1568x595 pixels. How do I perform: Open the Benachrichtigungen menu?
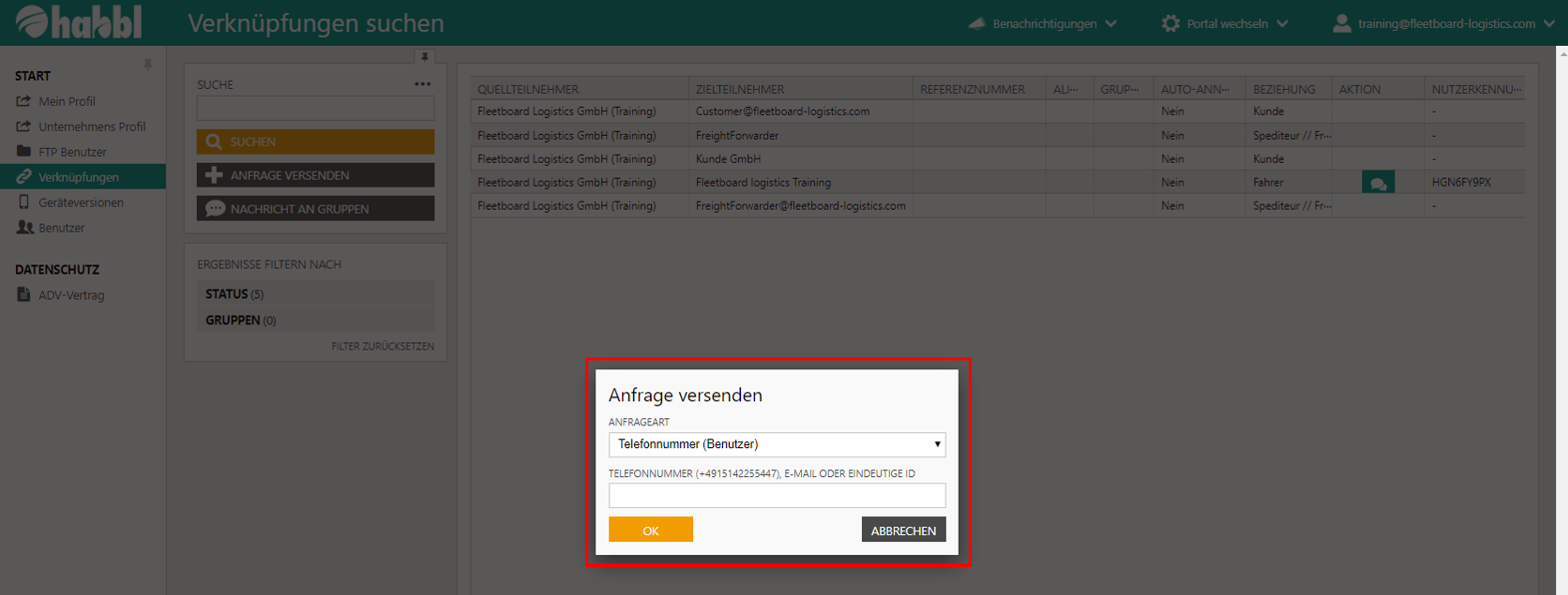(1043, 23)
